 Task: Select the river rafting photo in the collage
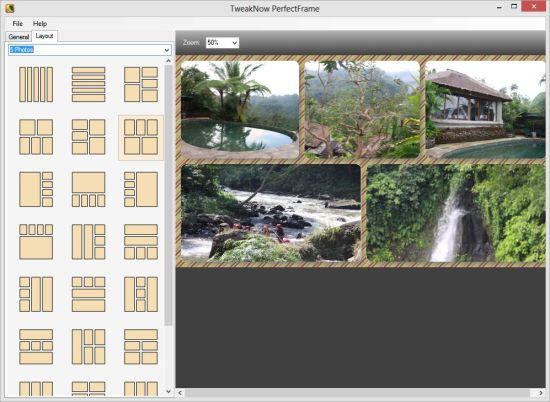coord(271,213)
